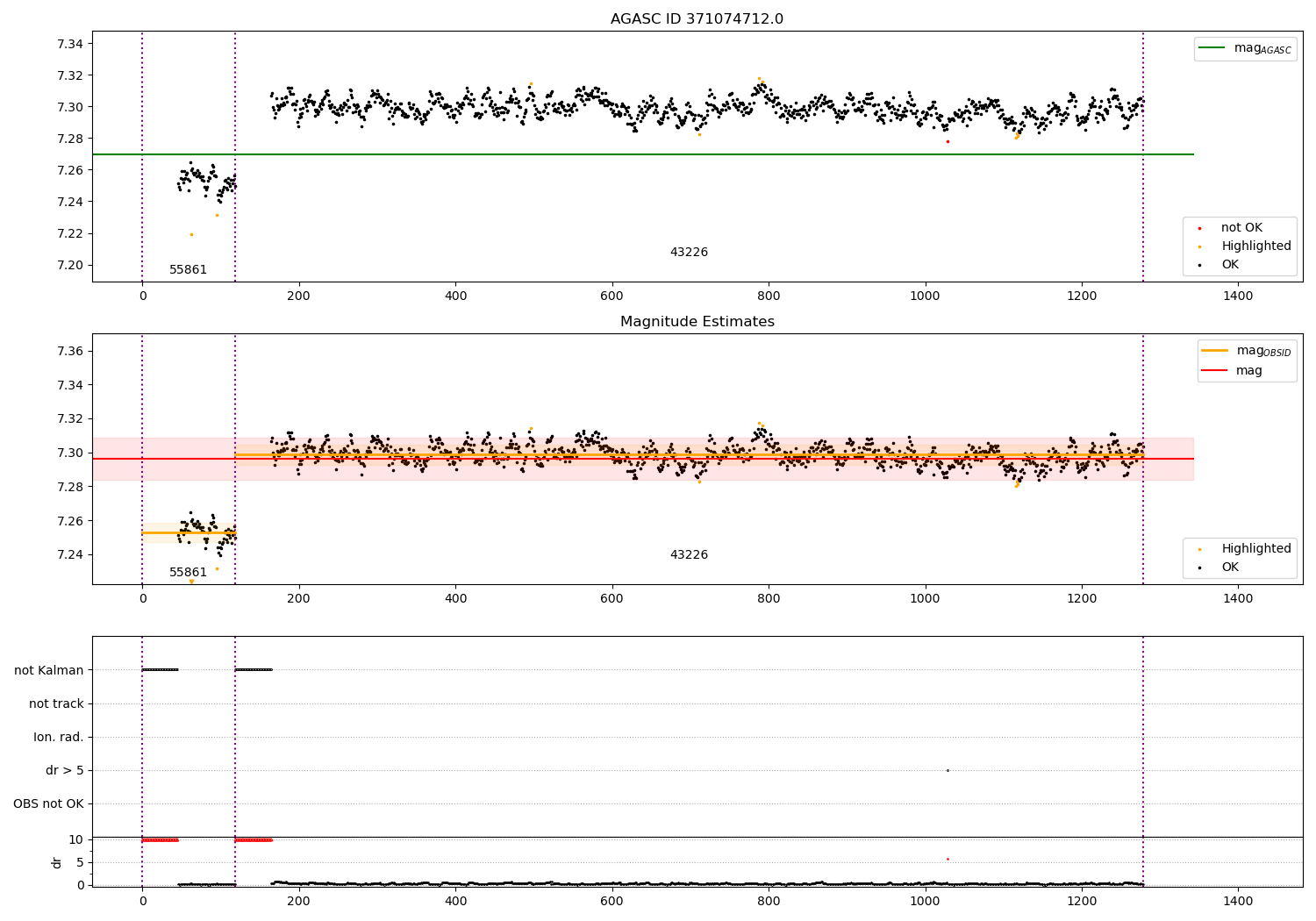Click the horizontal red mag line in middle plot

643,459
